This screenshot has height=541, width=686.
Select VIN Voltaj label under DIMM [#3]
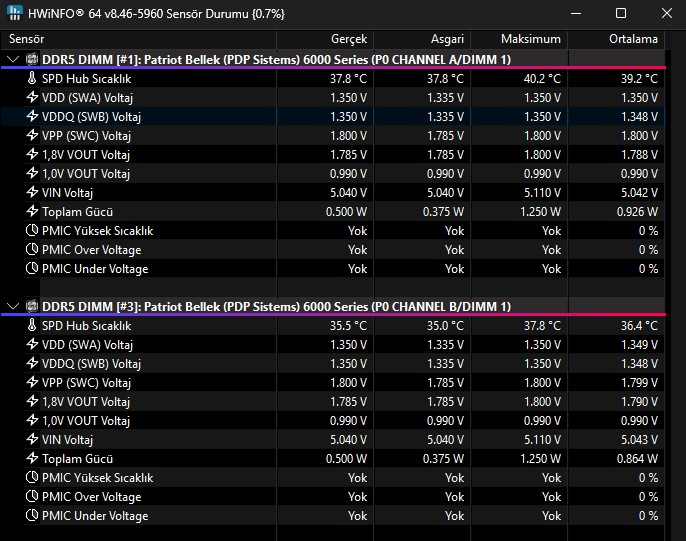click(67, 440)
